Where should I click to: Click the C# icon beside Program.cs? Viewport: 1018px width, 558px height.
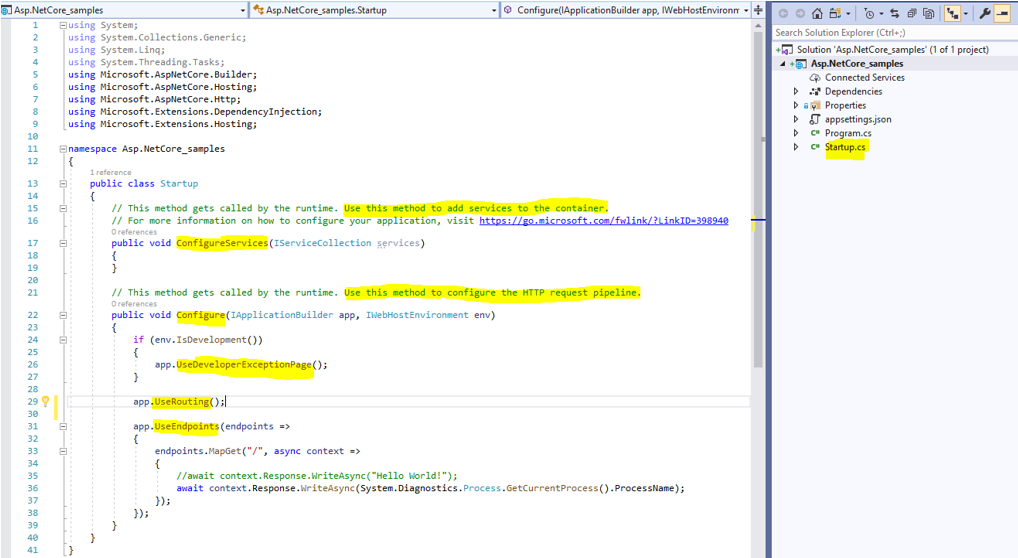(815, 133)
